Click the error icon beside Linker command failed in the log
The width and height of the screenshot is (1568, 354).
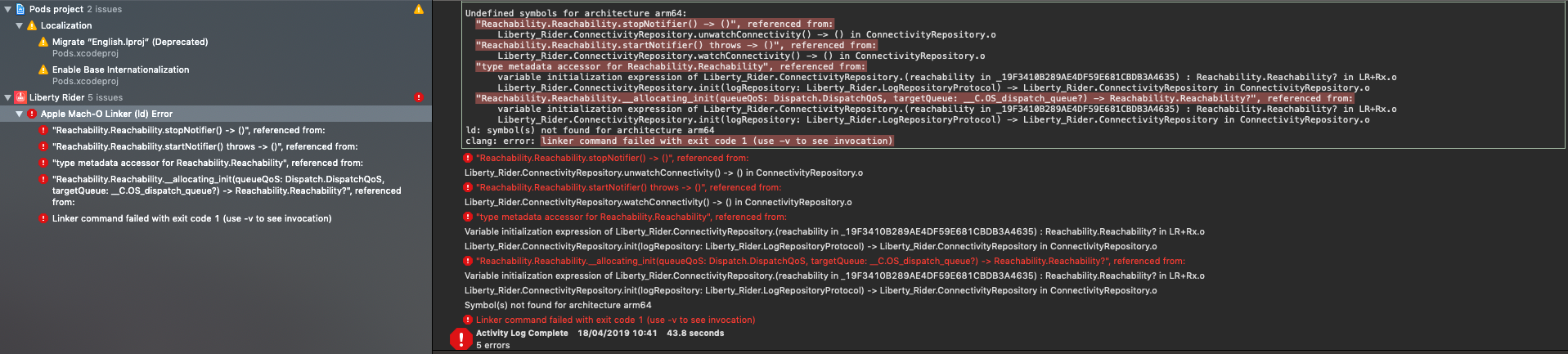coord(468,320)
